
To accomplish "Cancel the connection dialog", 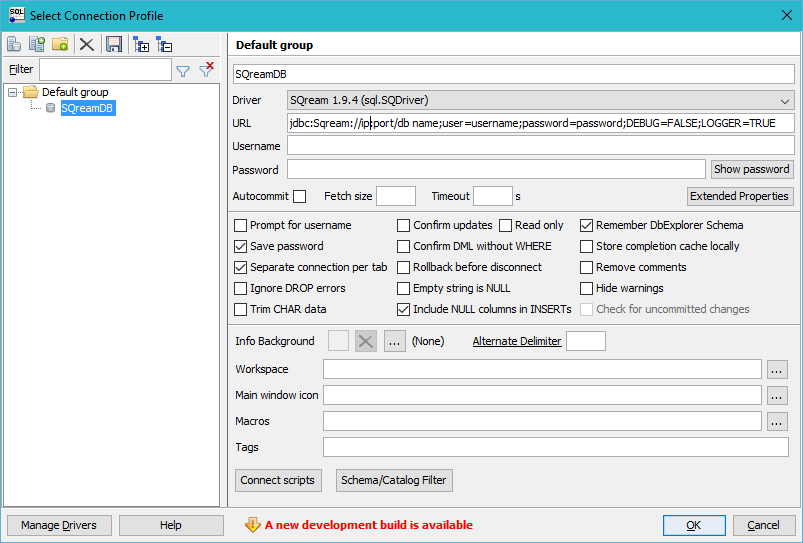I will tap(763, 525).
